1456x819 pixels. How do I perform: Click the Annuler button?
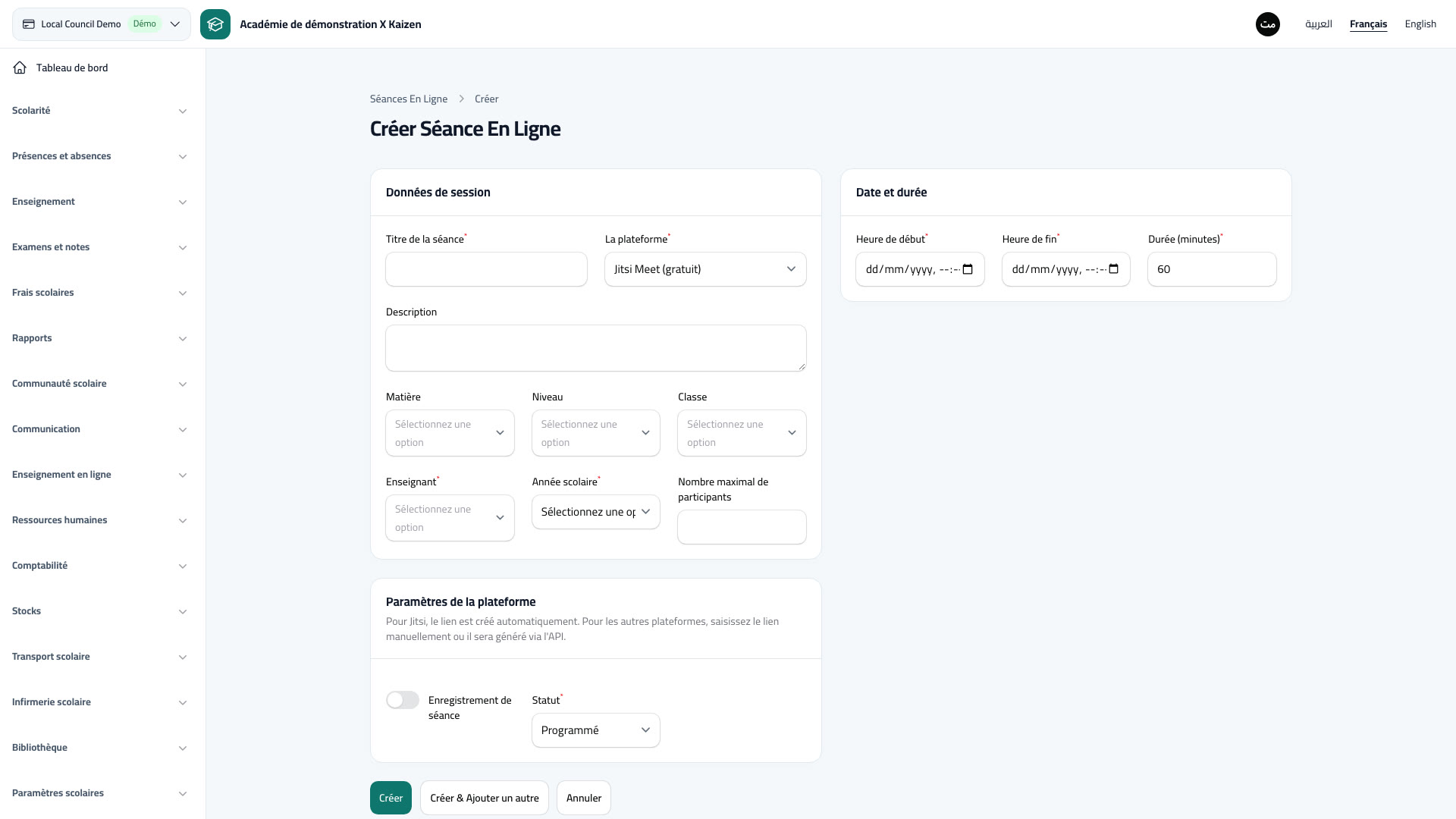[584, 798]
